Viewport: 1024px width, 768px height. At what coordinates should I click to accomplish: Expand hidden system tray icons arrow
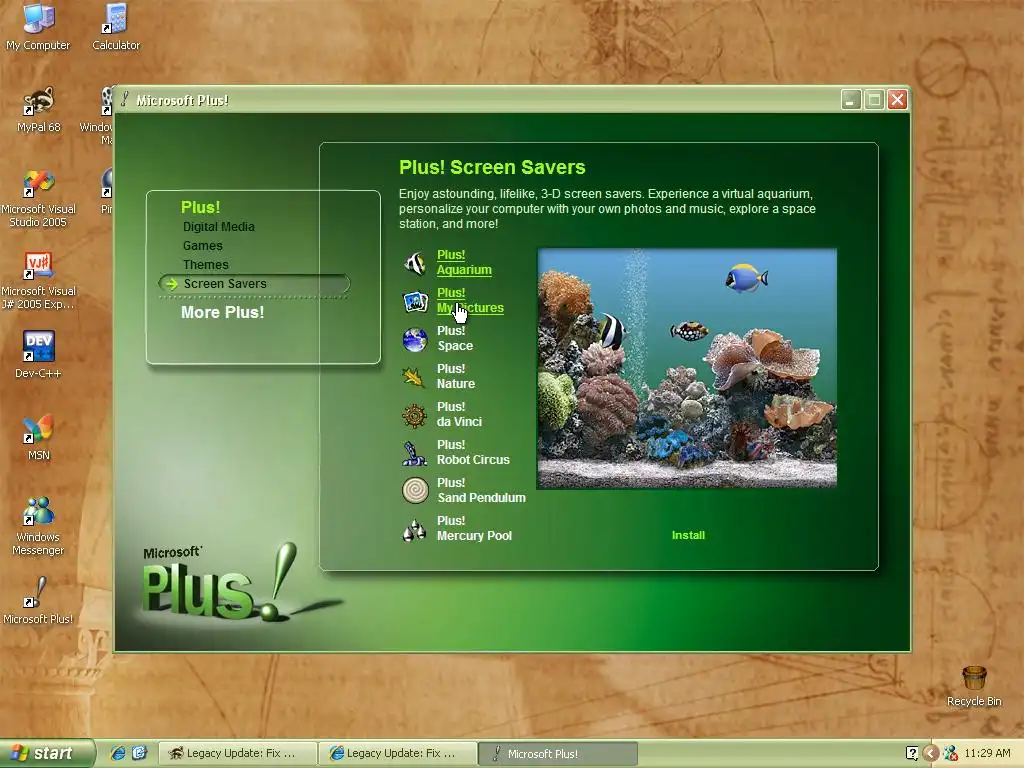click(x=931, y=754)
